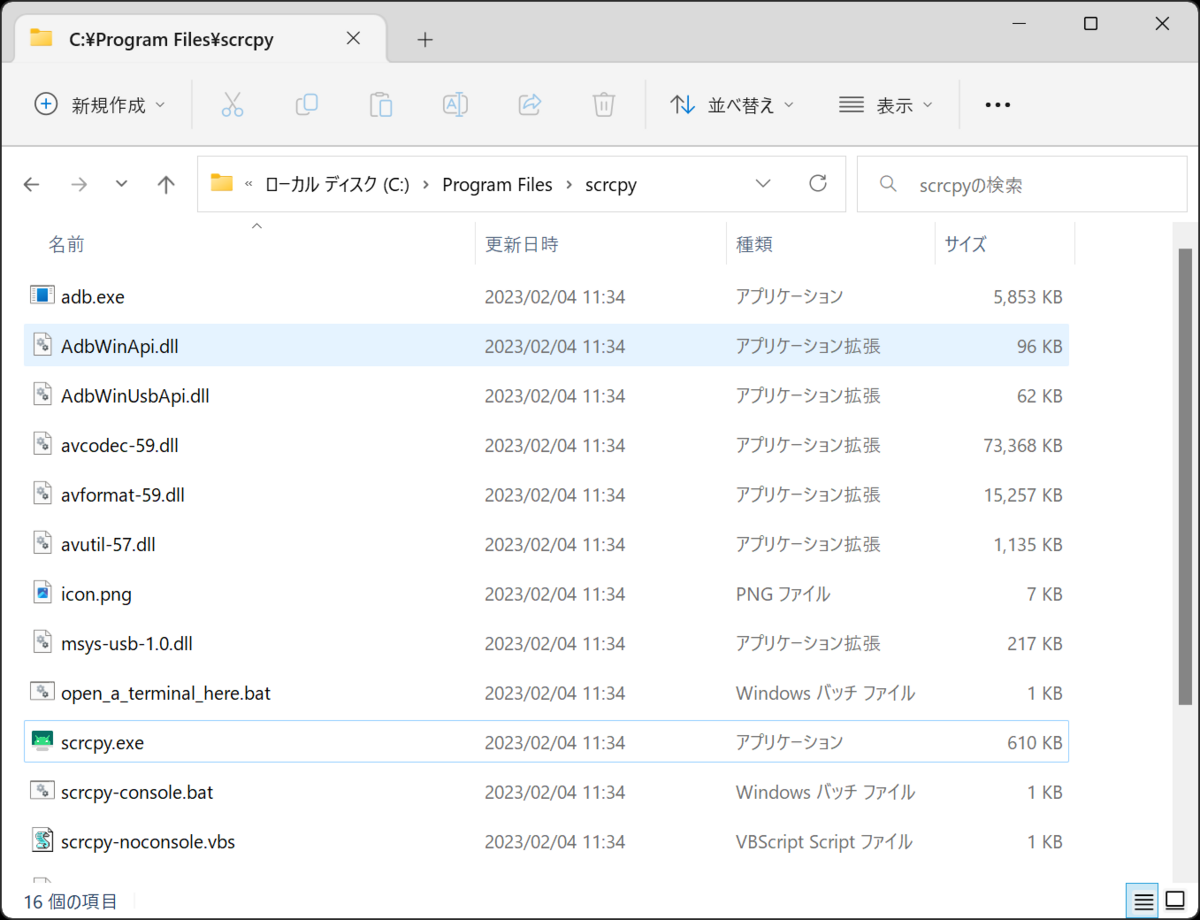Refresh the scrcpy folder view
Viewport: 1200px width, 920px height.
click(818, 183)
